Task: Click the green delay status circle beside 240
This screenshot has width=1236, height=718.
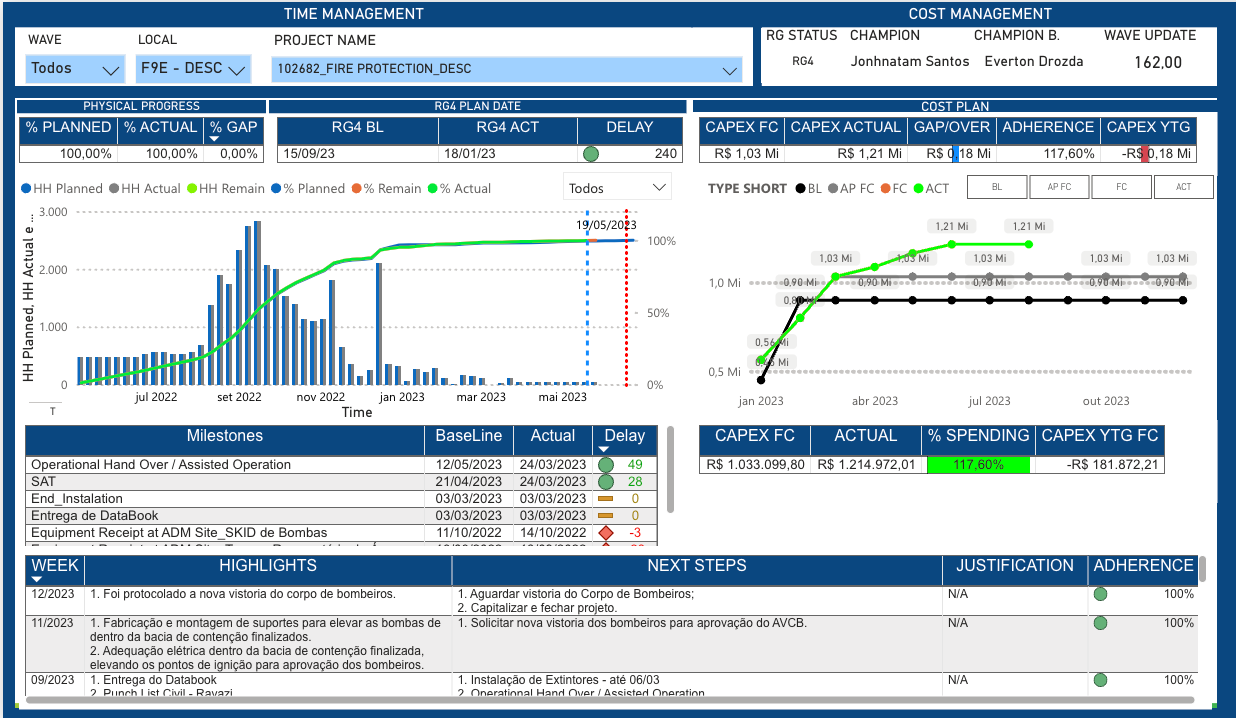Action: (591, 154)
